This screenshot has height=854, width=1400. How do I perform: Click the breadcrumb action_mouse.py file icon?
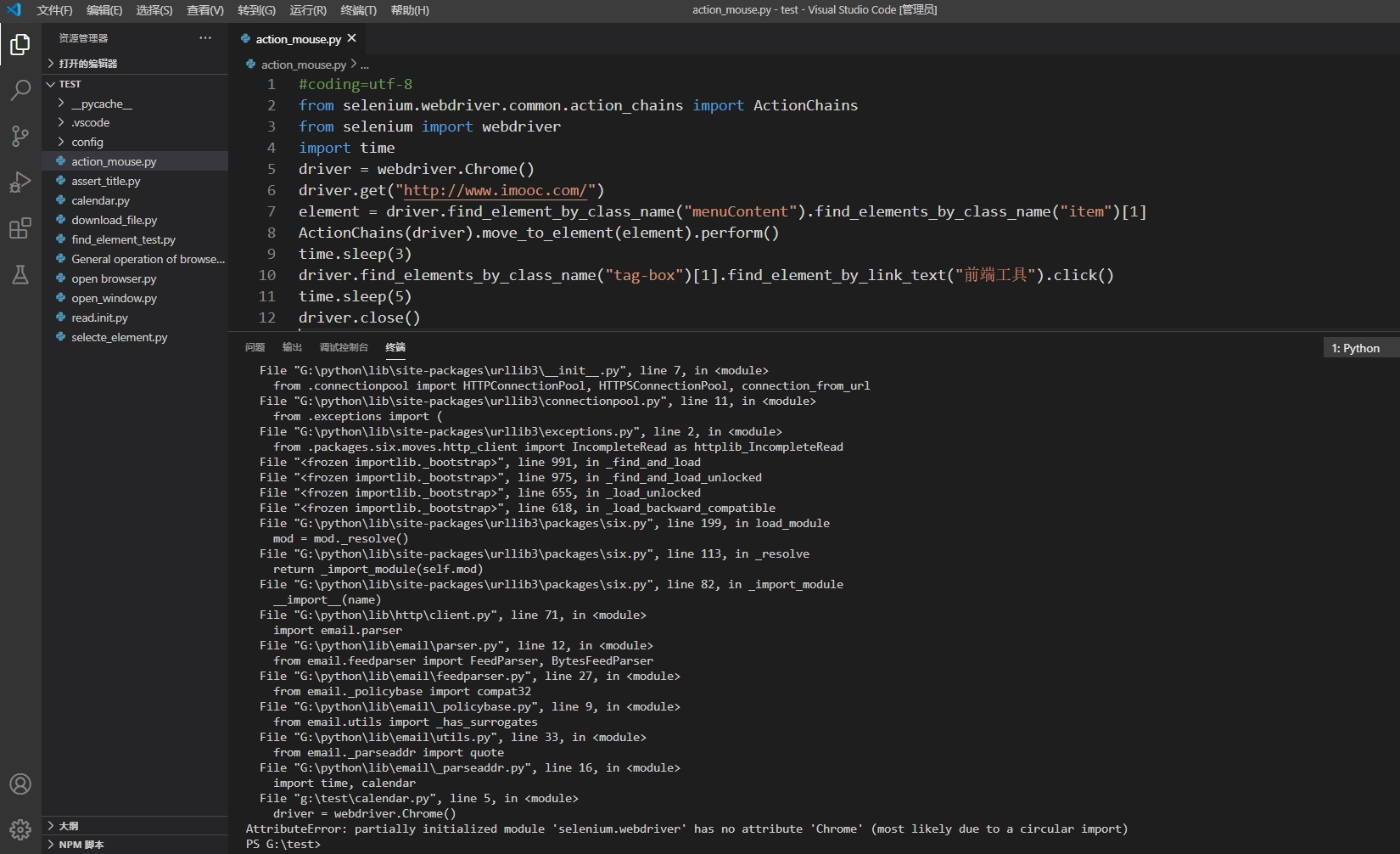coord(250,65)
